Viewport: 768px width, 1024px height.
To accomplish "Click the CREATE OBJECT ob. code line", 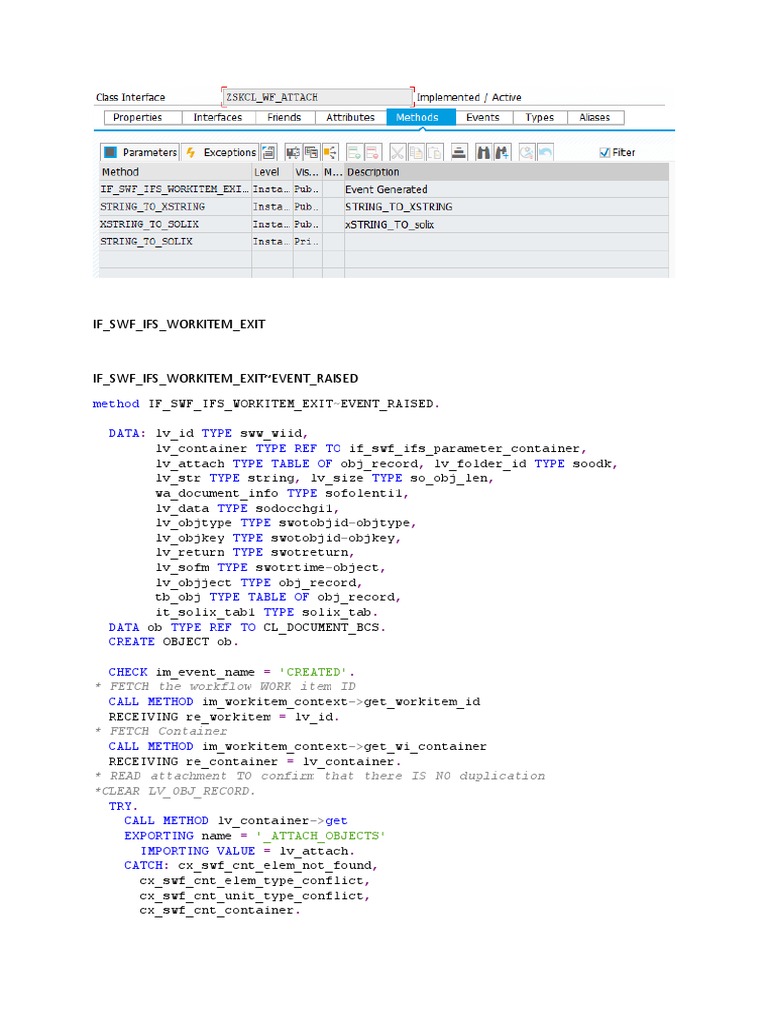I will (x=173, y=642).
